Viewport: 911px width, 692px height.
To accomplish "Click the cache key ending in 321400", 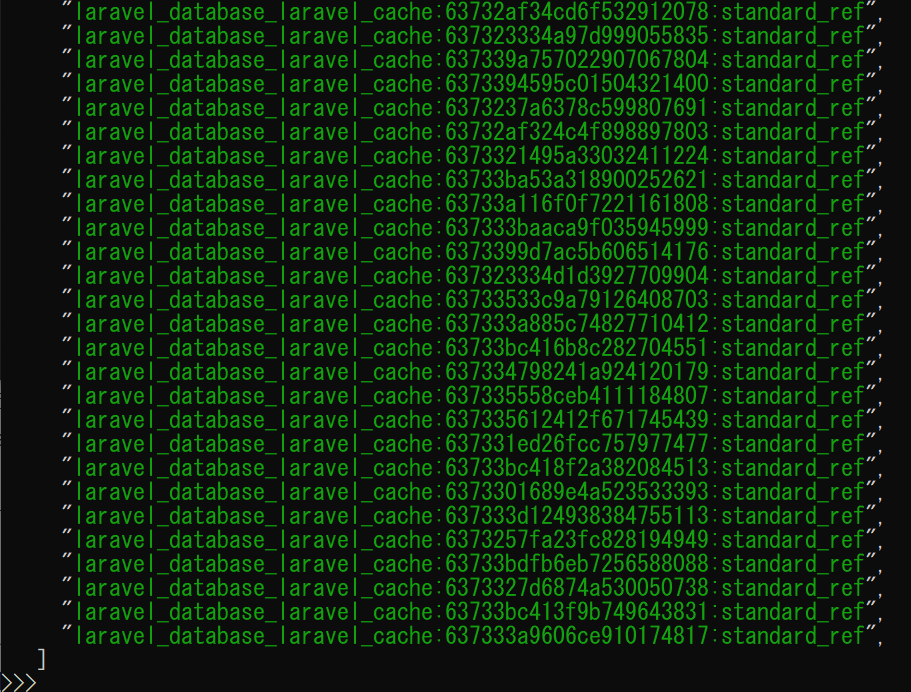I will (469, 84).
